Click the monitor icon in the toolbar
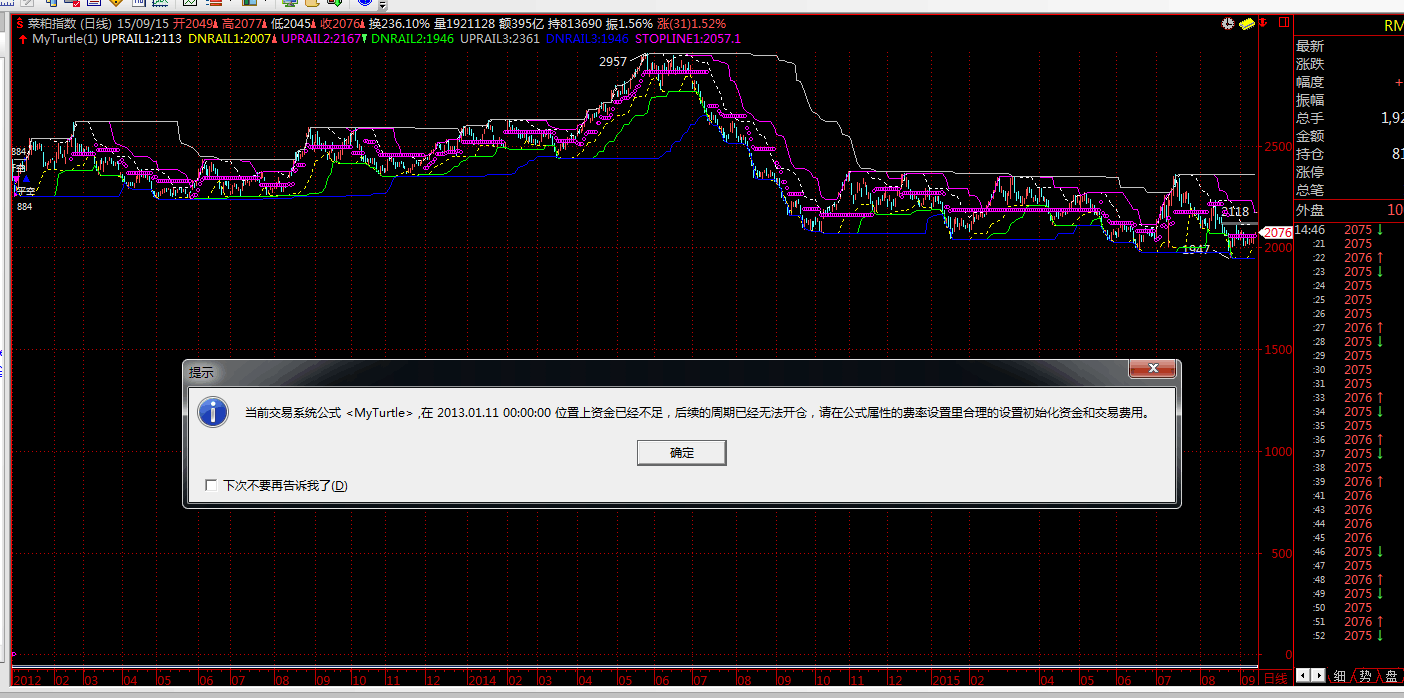Screen dimensions: 1404x698 point(289,3)
